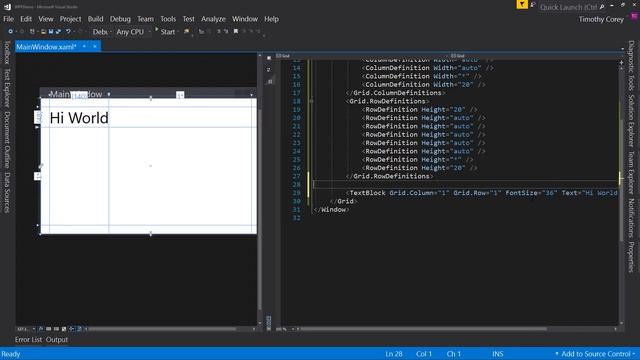Click the Timothy Corey account name

tap(601, 19)
